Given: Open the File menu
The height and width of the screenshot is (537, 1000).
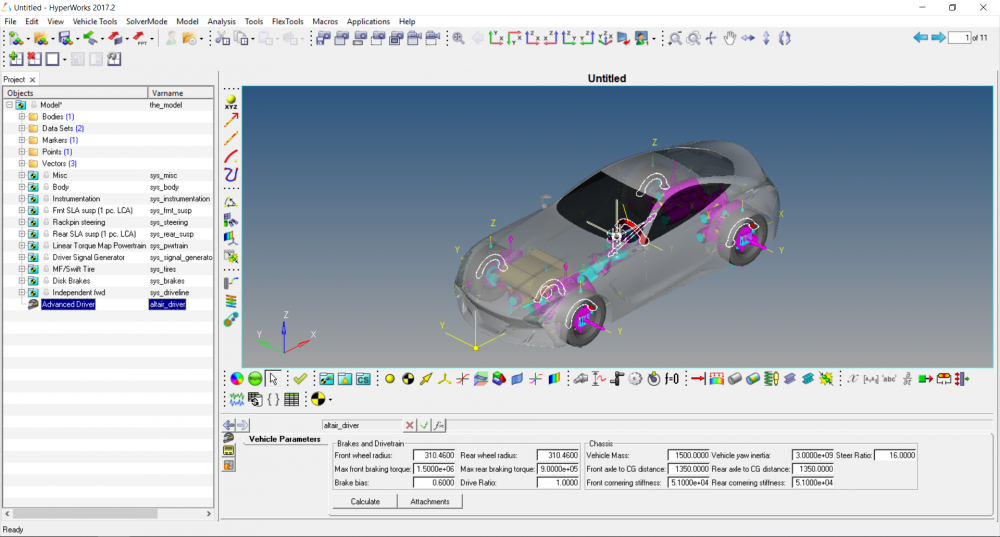Looking at the screenshot, I should point(10,21).
